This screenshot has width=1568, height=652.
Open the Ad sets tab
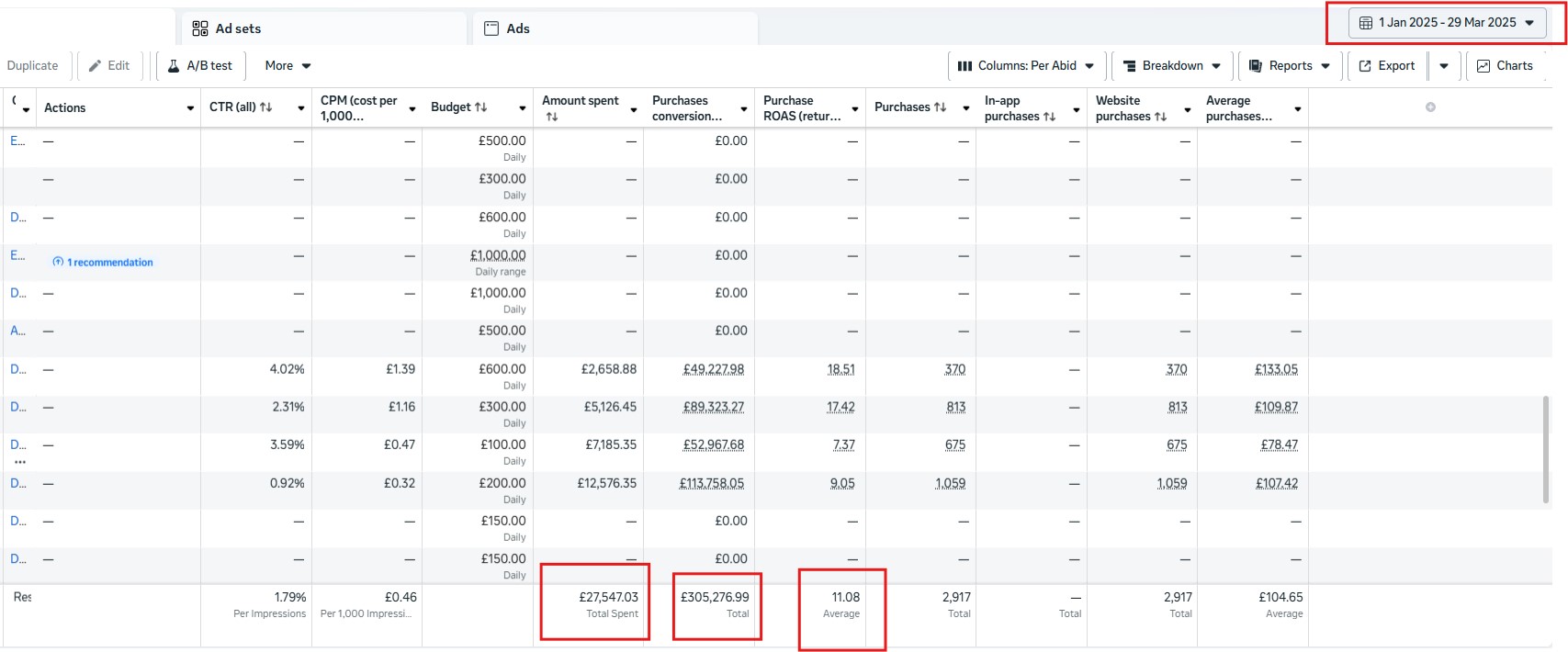[323, 28]
